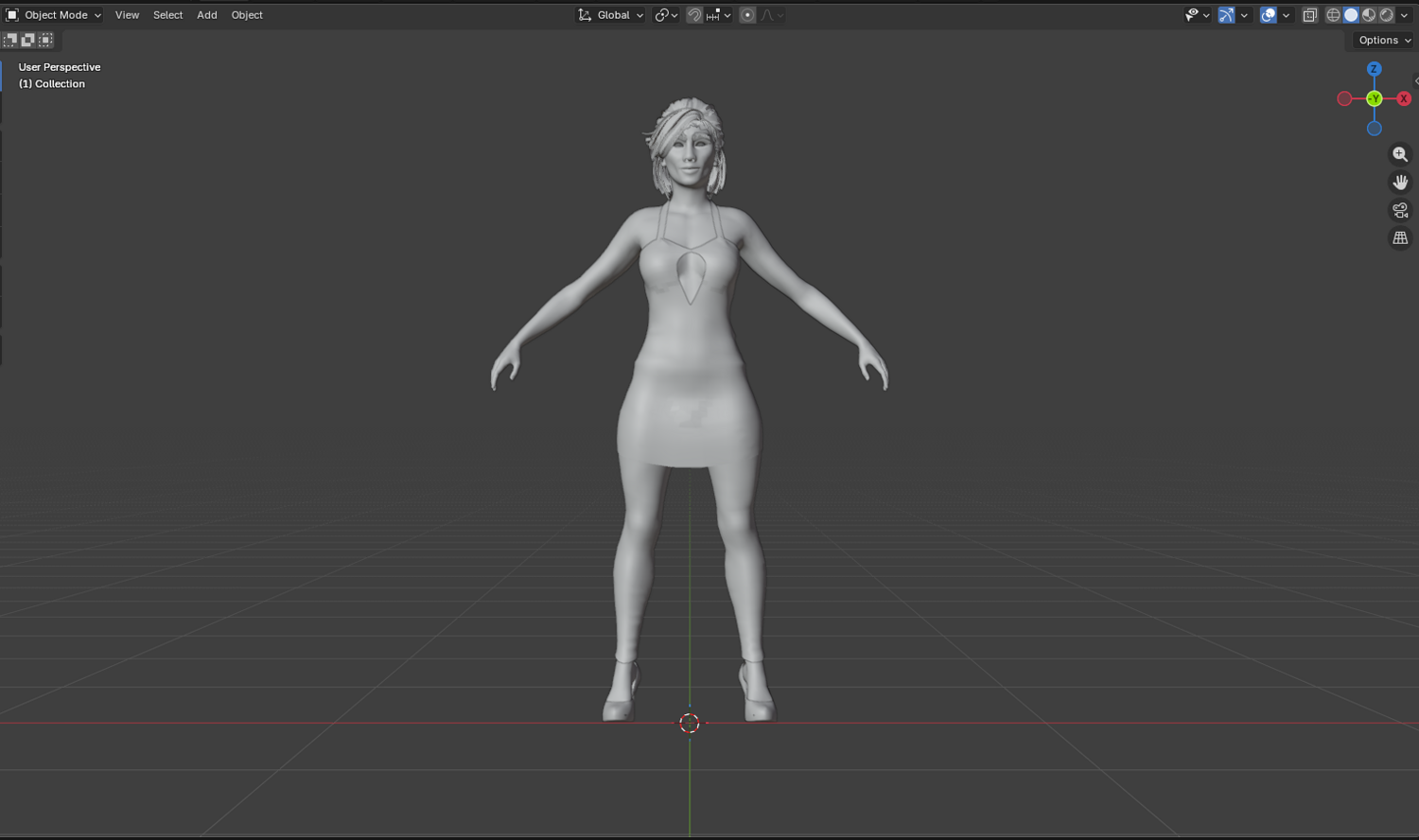Image resolution: width=1419 pixels, height=840 pixels.
Task: Click the zoom magnifier icon in viewport
Action: (x=1400, y=154)
